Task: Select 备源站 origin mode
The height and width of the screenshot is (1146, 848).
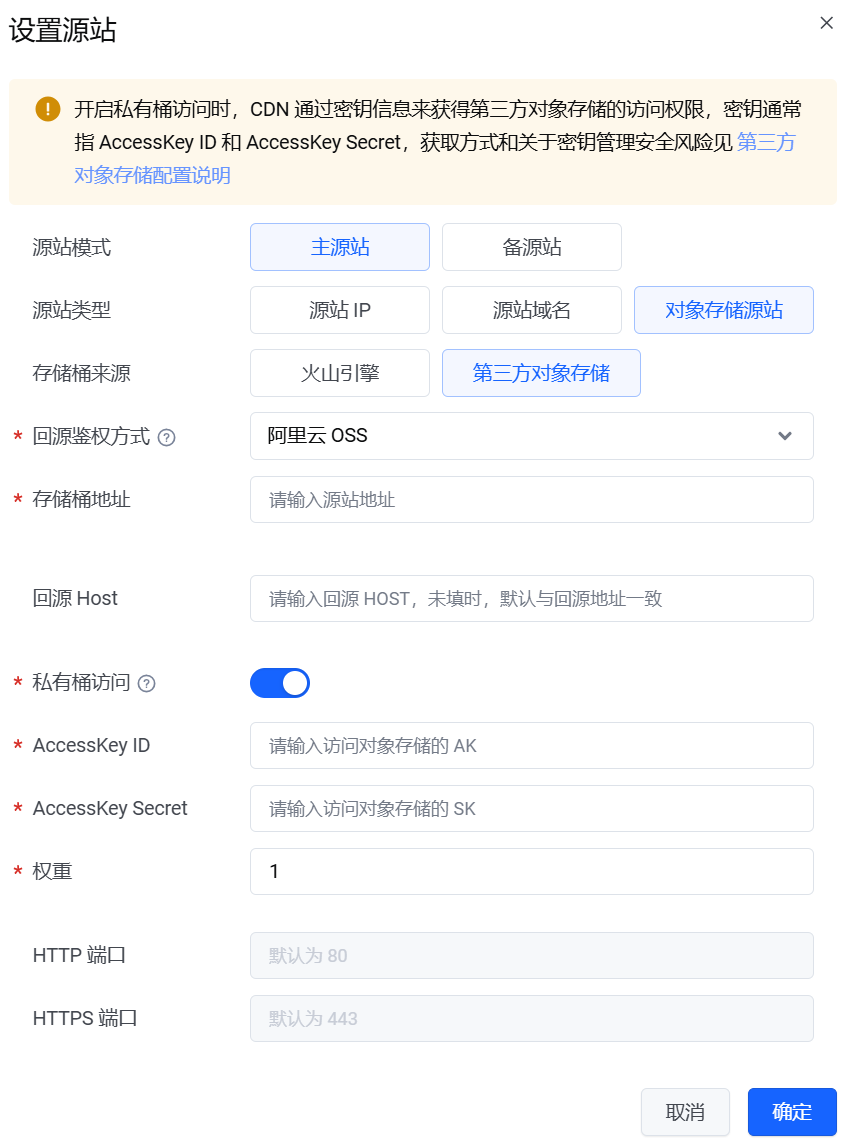Action: 531,247
